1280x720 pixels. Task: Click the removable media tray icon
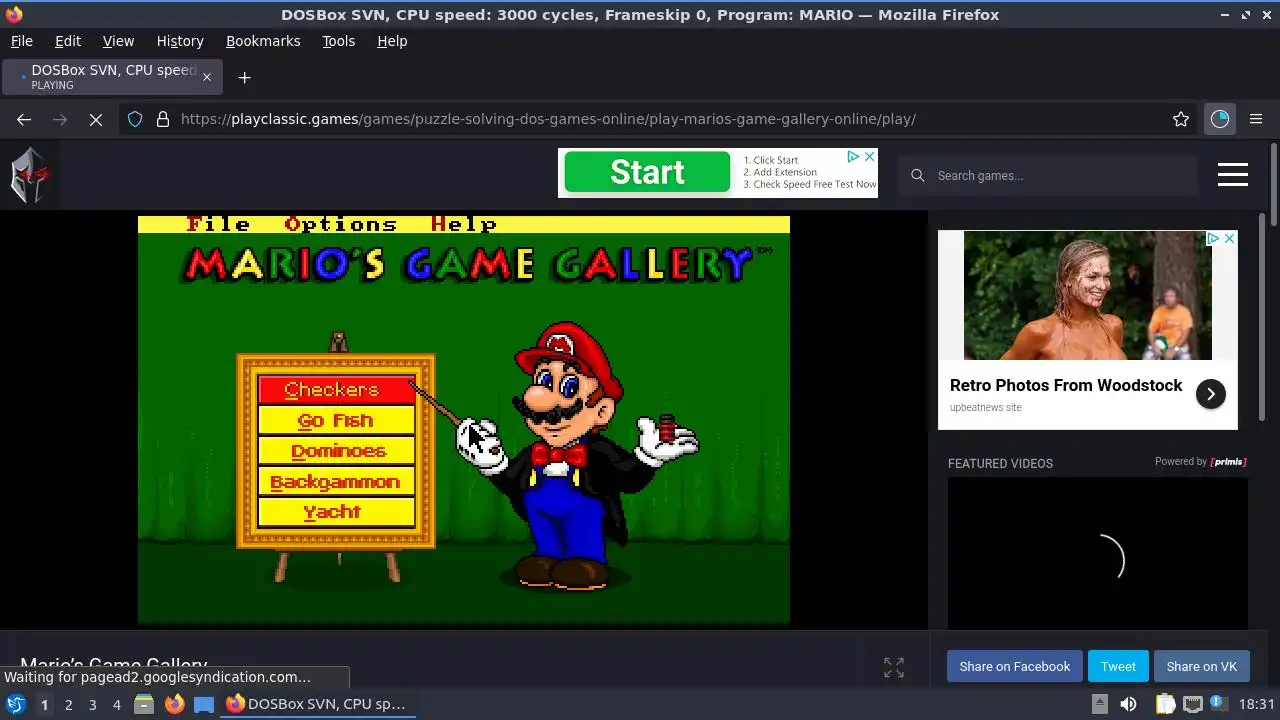click(x=1099, y=704)
